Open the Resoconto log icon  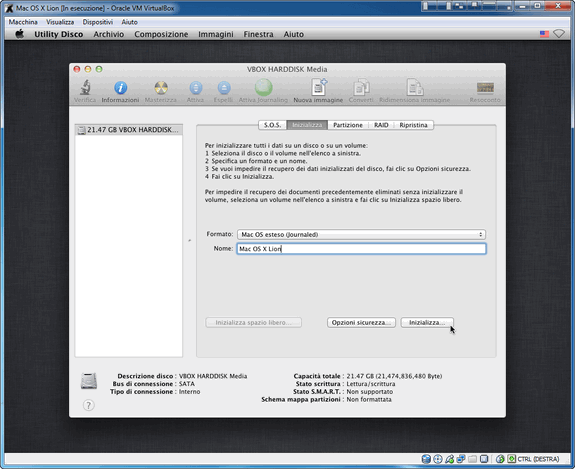pos(485,88)
